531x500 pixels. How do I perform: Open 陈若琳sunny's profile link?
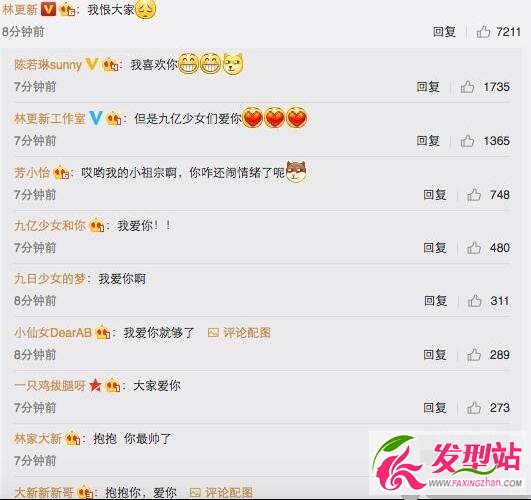click(x=48, y=64)
